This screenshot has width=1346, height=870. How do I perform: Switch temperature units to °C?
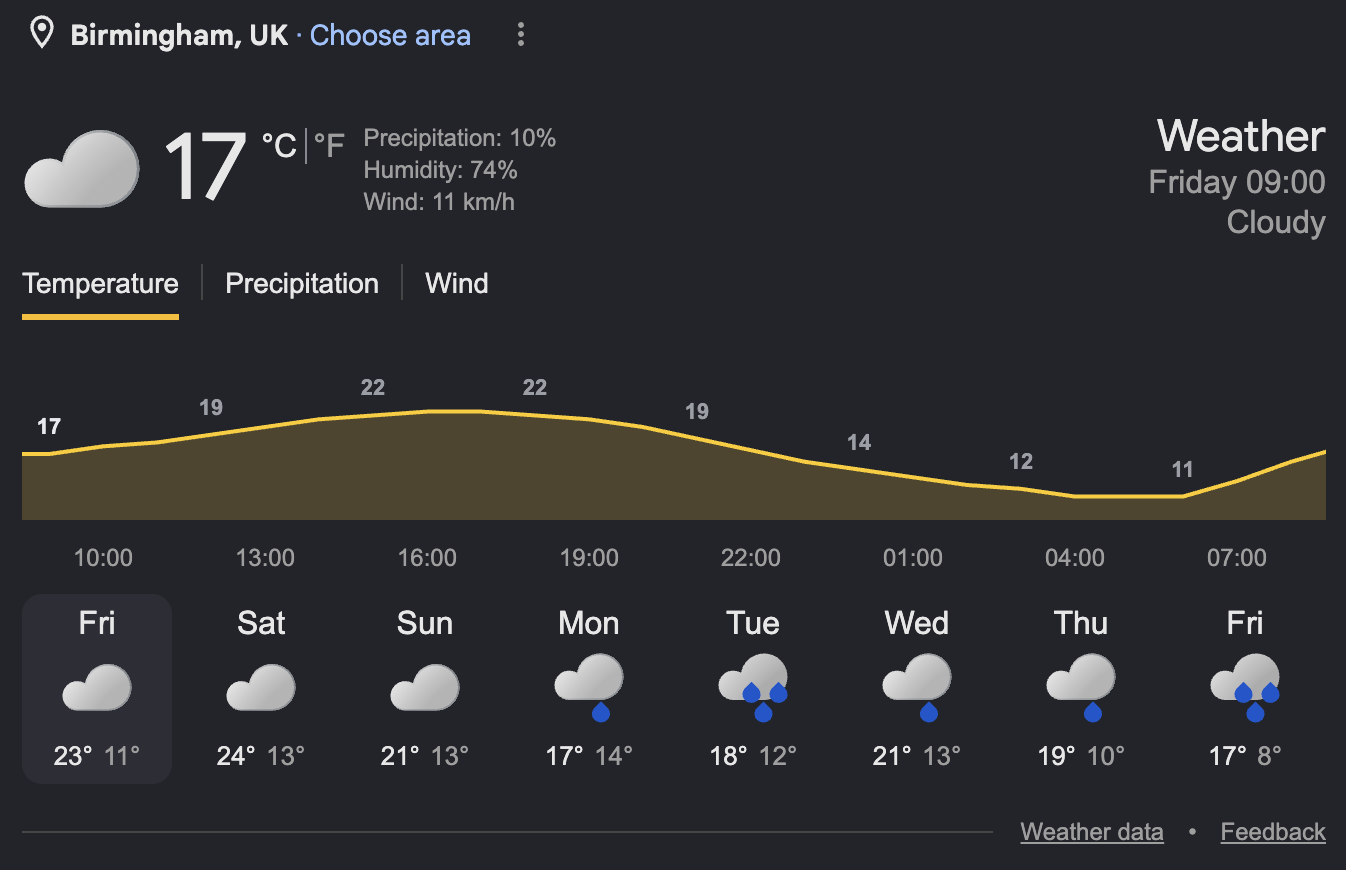[279, 146]
